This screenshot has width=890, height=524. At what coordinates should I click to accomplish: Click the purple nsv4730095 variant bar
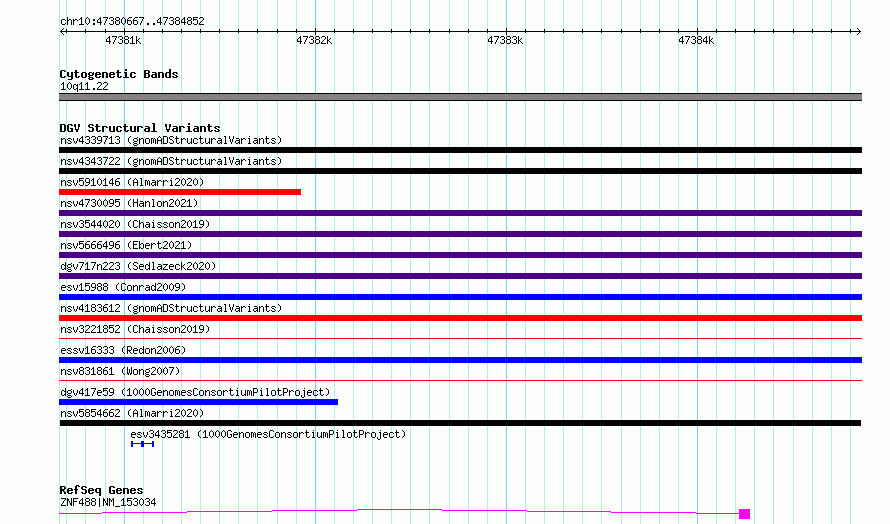pyautogui.click(x=460, y=213)
